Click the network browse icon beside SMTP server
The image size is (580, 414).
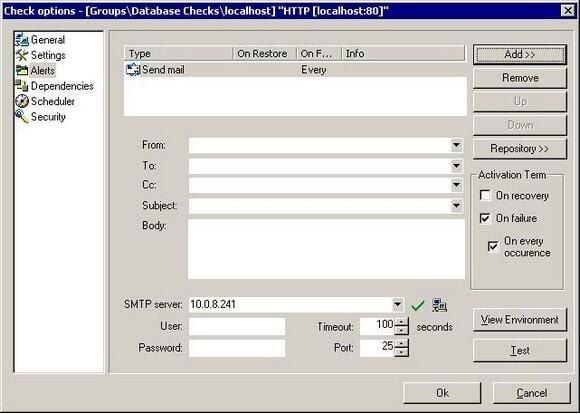[x=439, y=305]
